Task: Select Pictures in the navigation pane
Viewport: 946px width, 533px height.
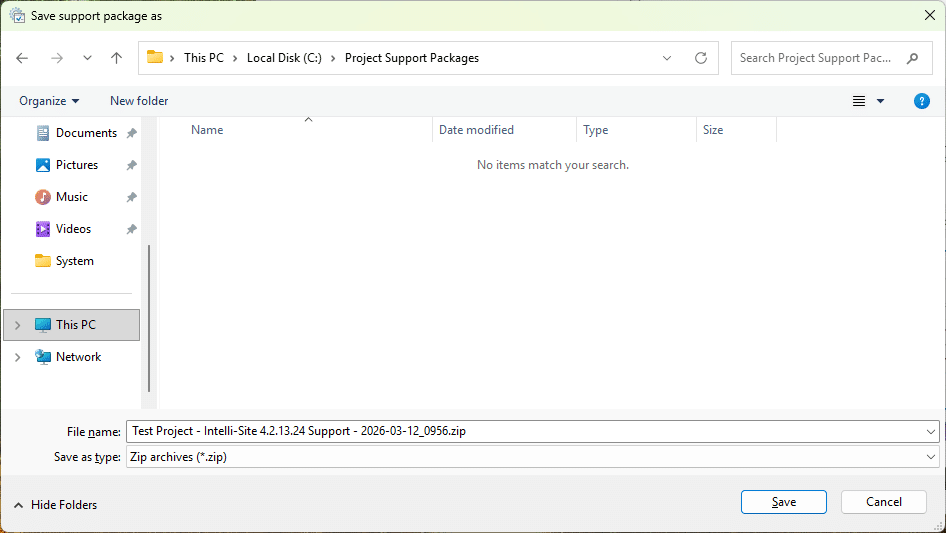Action: pos(76,165)
